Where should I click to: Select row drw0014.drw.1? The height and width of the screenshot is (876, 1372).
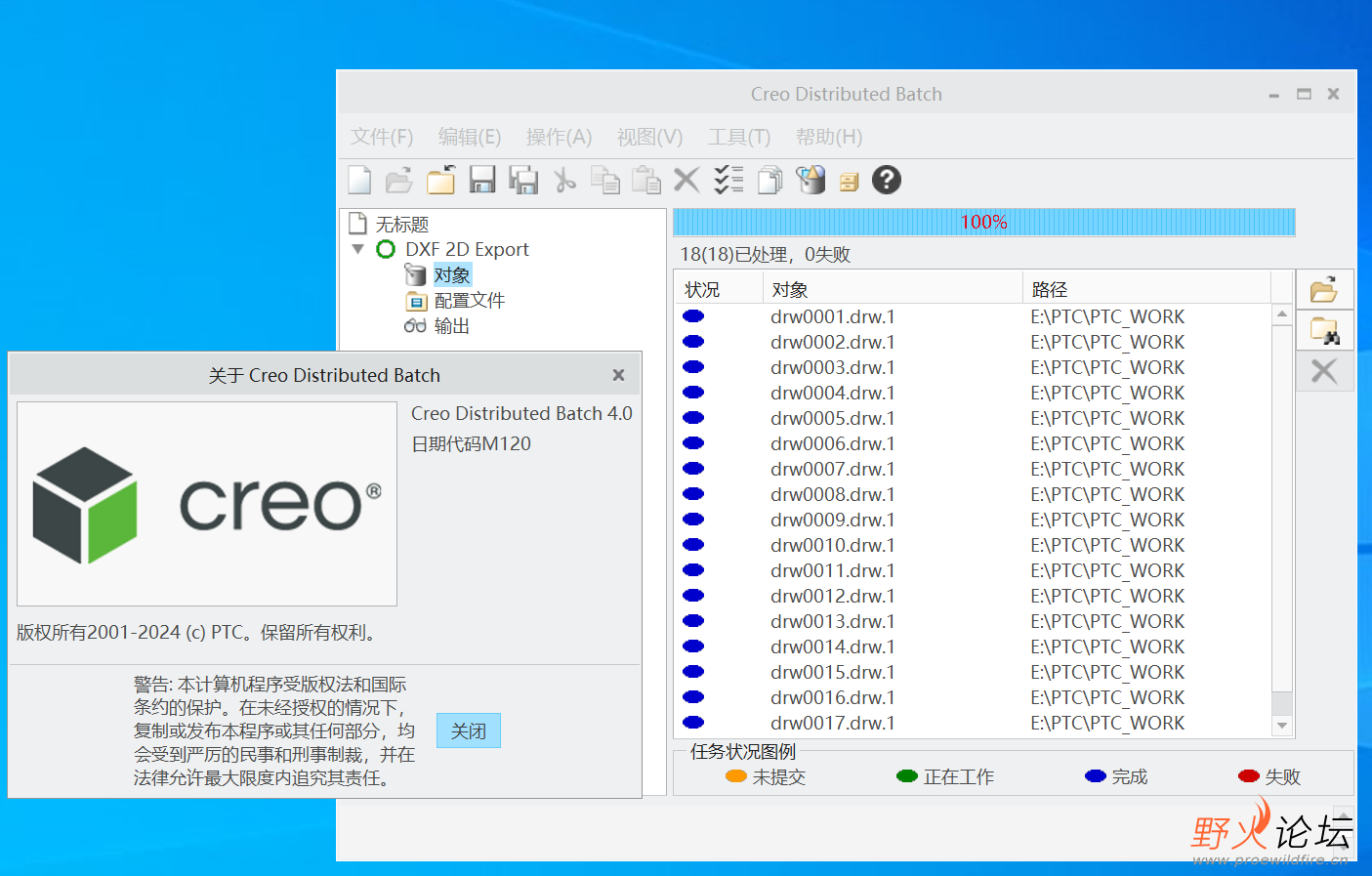pyautogui.click(x=974, y=647)
